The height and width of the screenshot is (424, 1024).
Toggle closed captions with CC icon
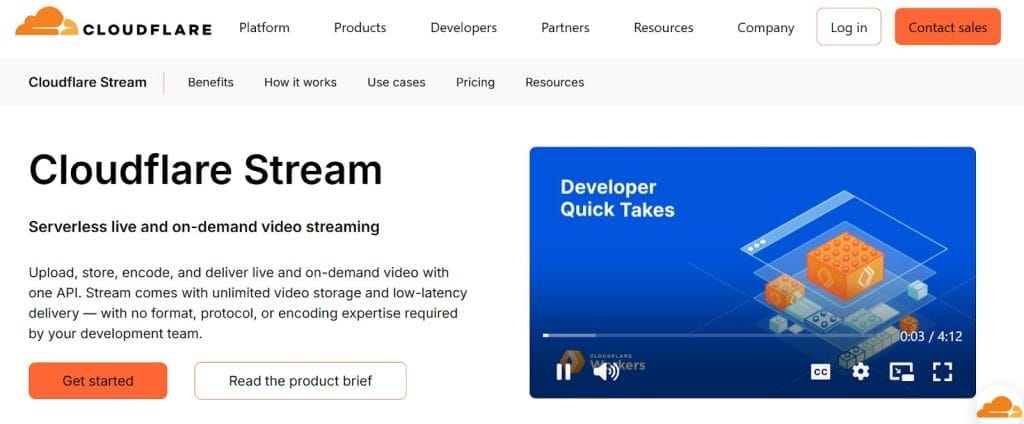820,372
